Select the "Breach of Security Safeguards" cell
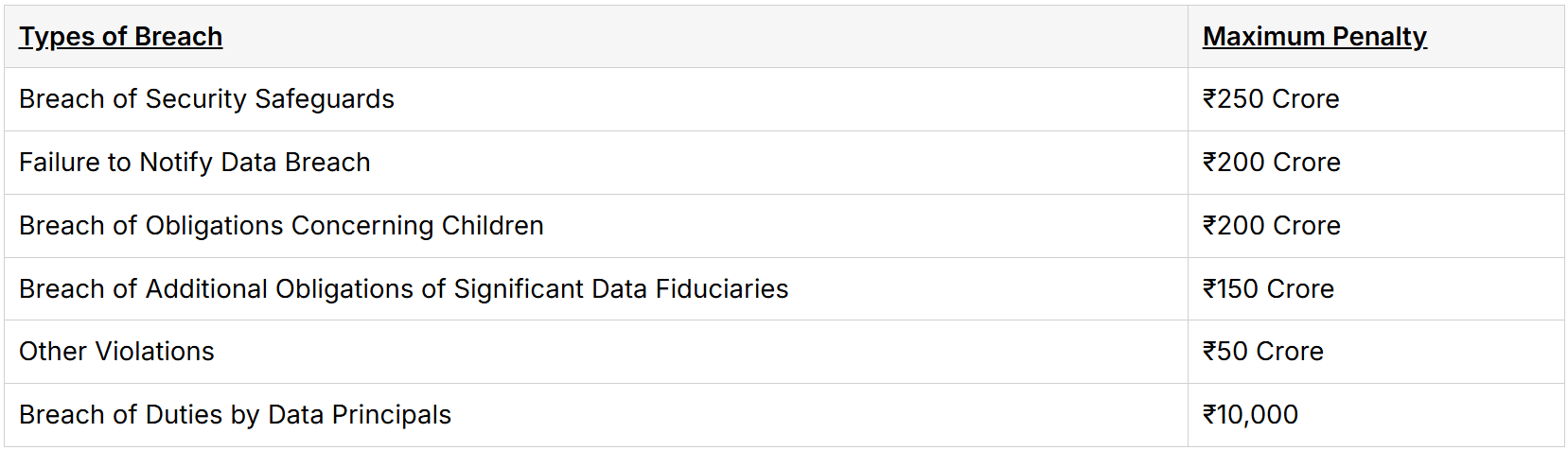Image resolution: width=1568 pixels, height=450 pixels. tap(206, 99)
